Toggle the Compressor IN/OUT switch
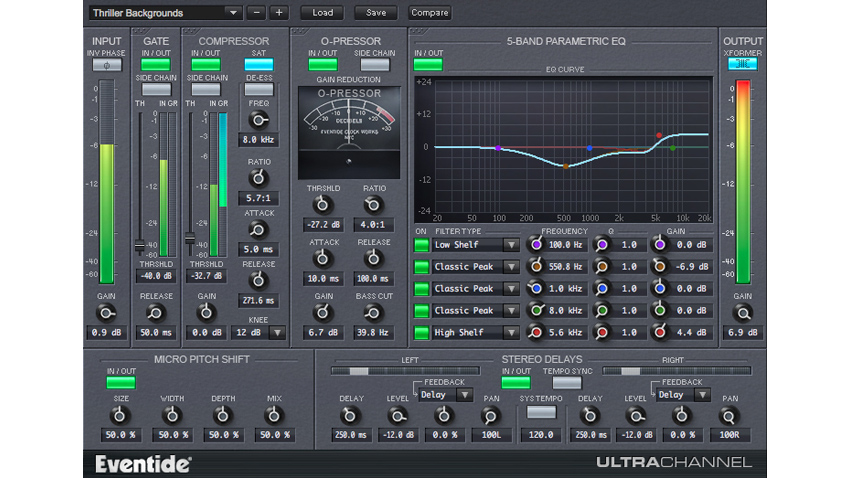The width and height of the screenshot is (850, 478). pyautogui.click(x=205, y=64)
